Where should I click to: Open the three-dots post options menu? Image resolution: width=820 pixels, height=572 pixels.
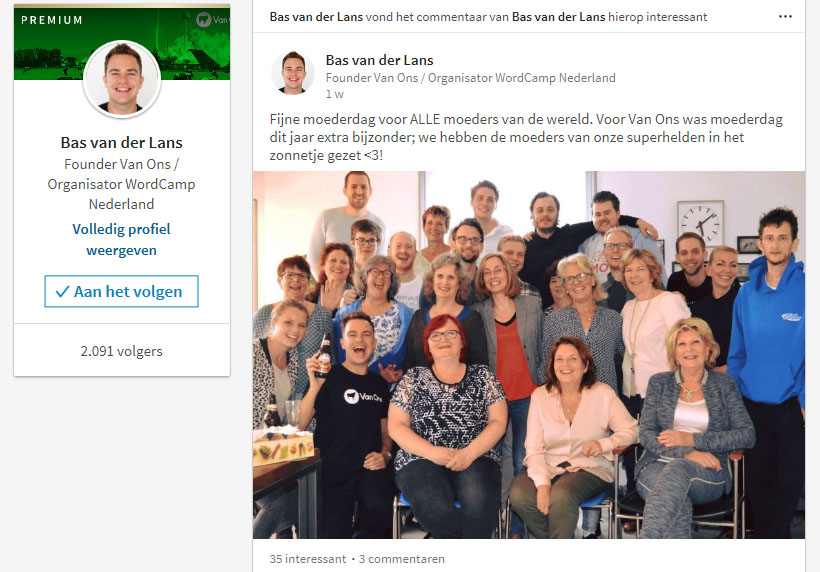coord(785,17)
